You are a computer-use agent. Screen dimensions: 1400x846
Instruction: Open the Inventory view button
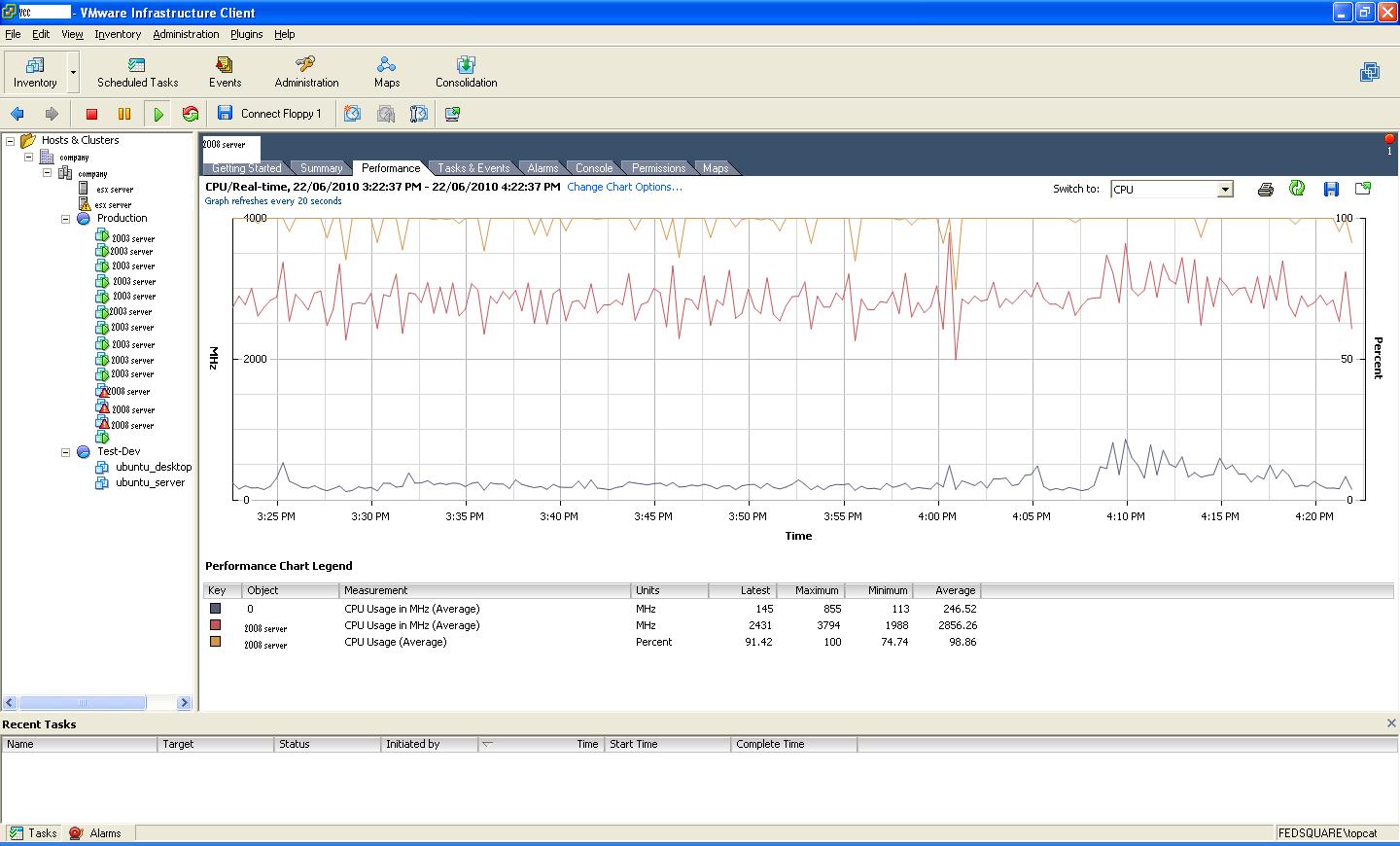pos(35,72)
